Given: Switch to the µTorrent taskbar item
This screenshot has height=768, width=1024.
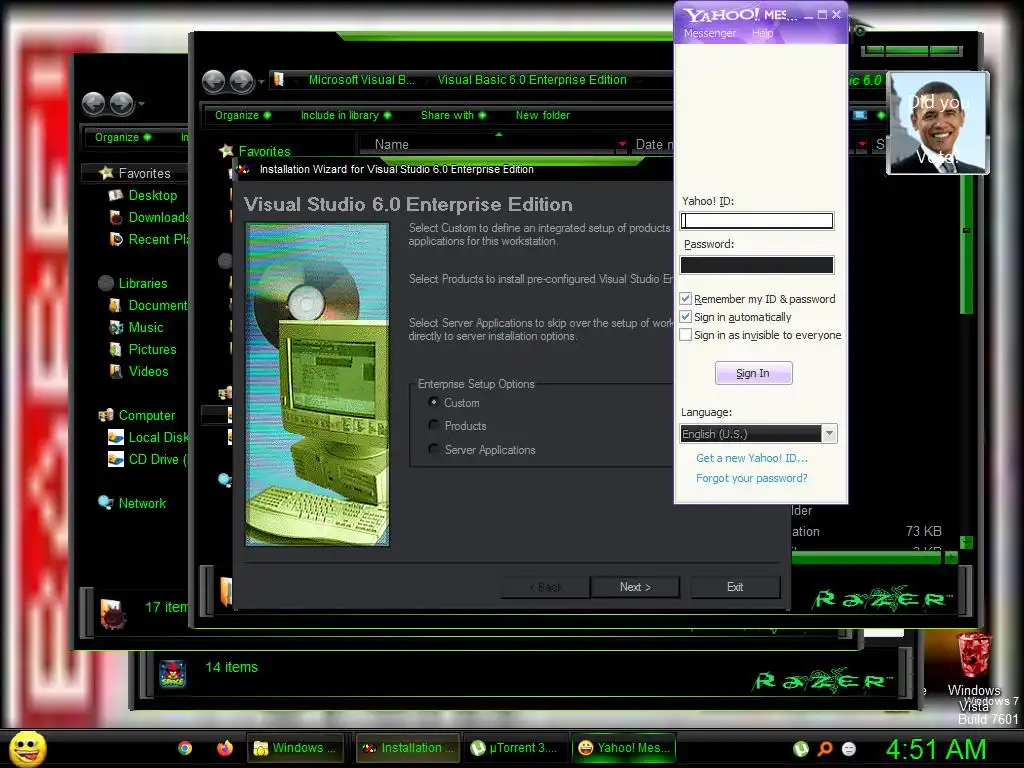Looking at the screenshot, I should (x=515, y=748).
